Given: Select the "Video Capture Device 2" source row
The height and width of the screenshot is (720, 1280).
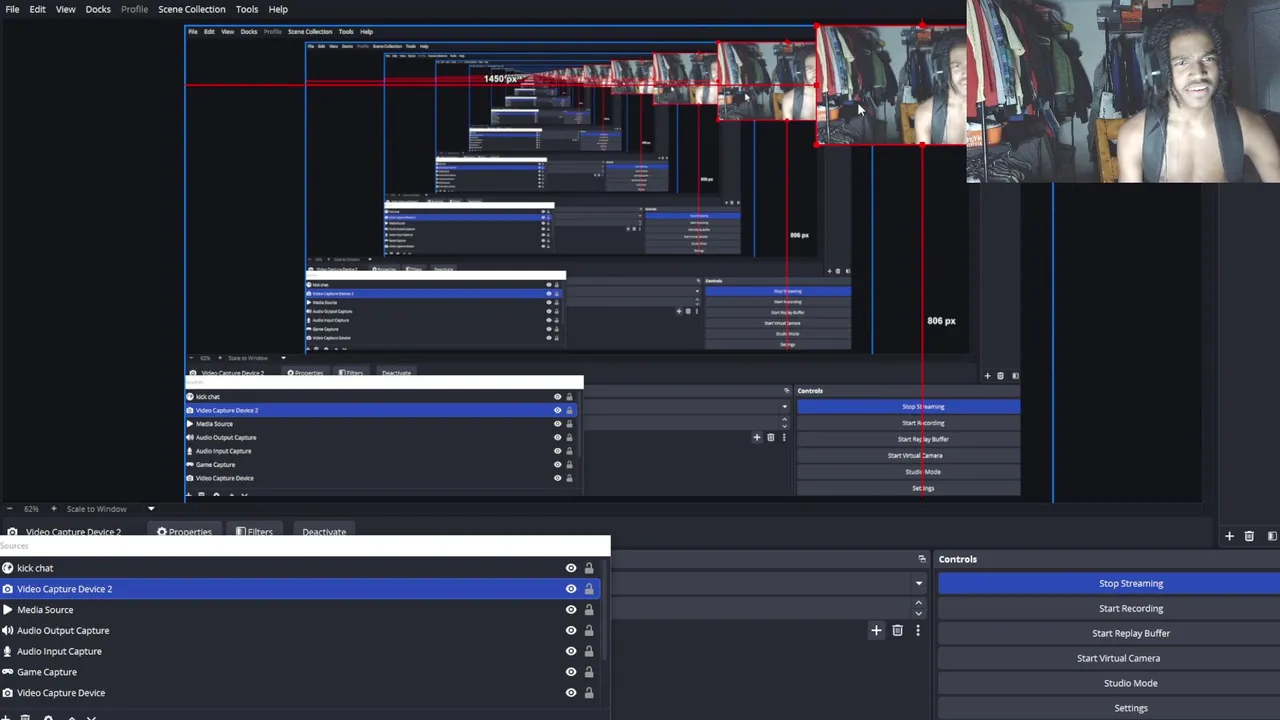Looking at the screenshot, I should [300, 589].
